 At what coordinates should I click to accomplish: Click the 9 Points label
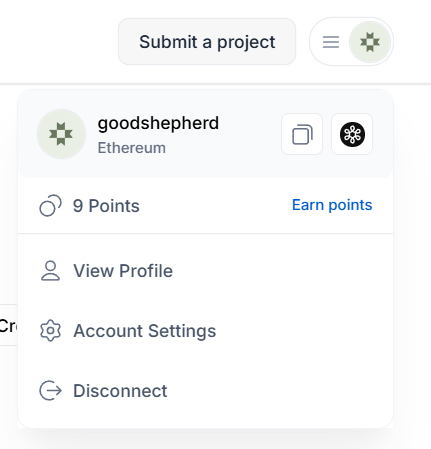(106, 206)
